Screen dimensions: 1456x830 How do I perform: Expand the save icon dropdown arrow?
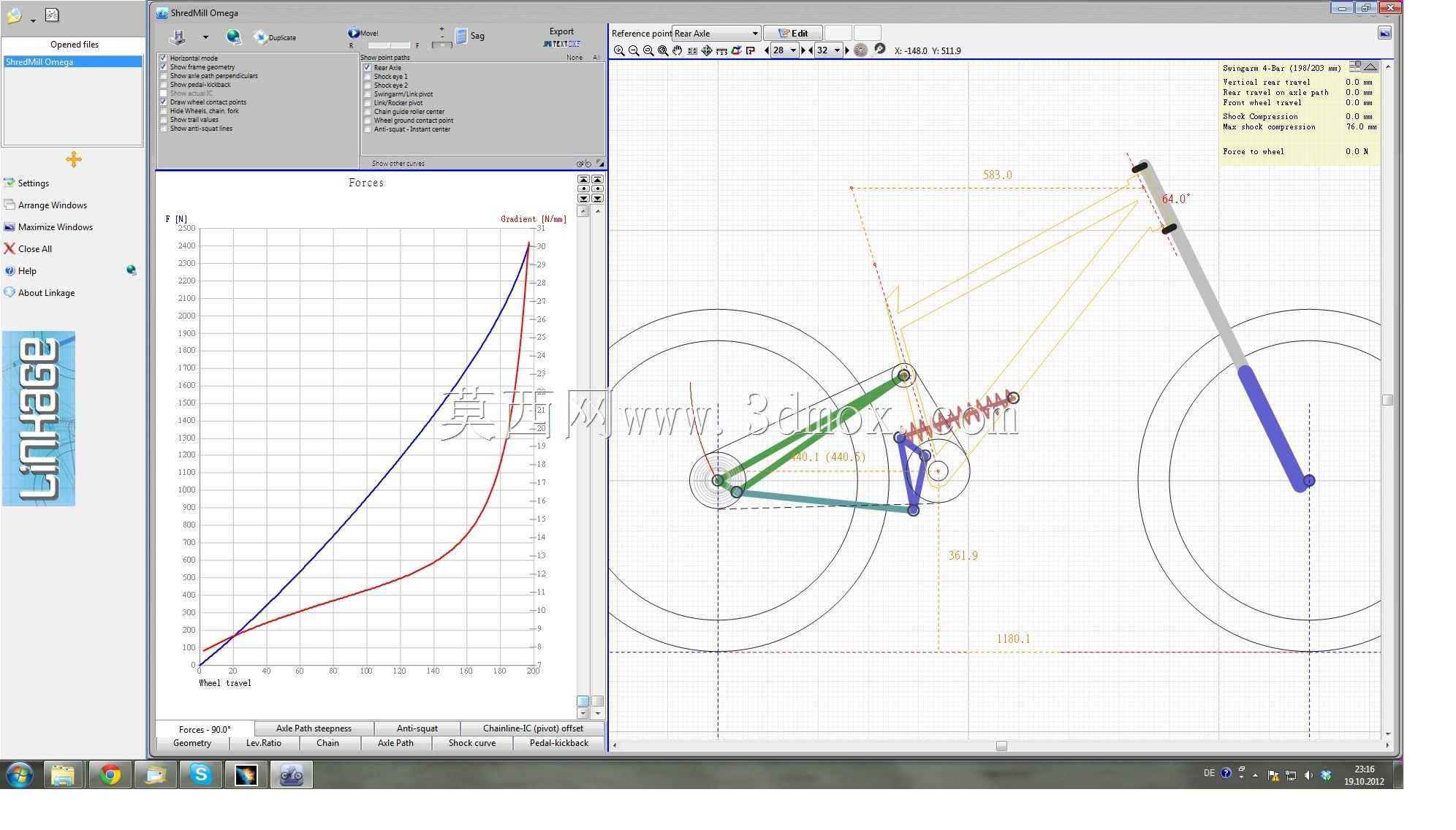click(205, 37)
